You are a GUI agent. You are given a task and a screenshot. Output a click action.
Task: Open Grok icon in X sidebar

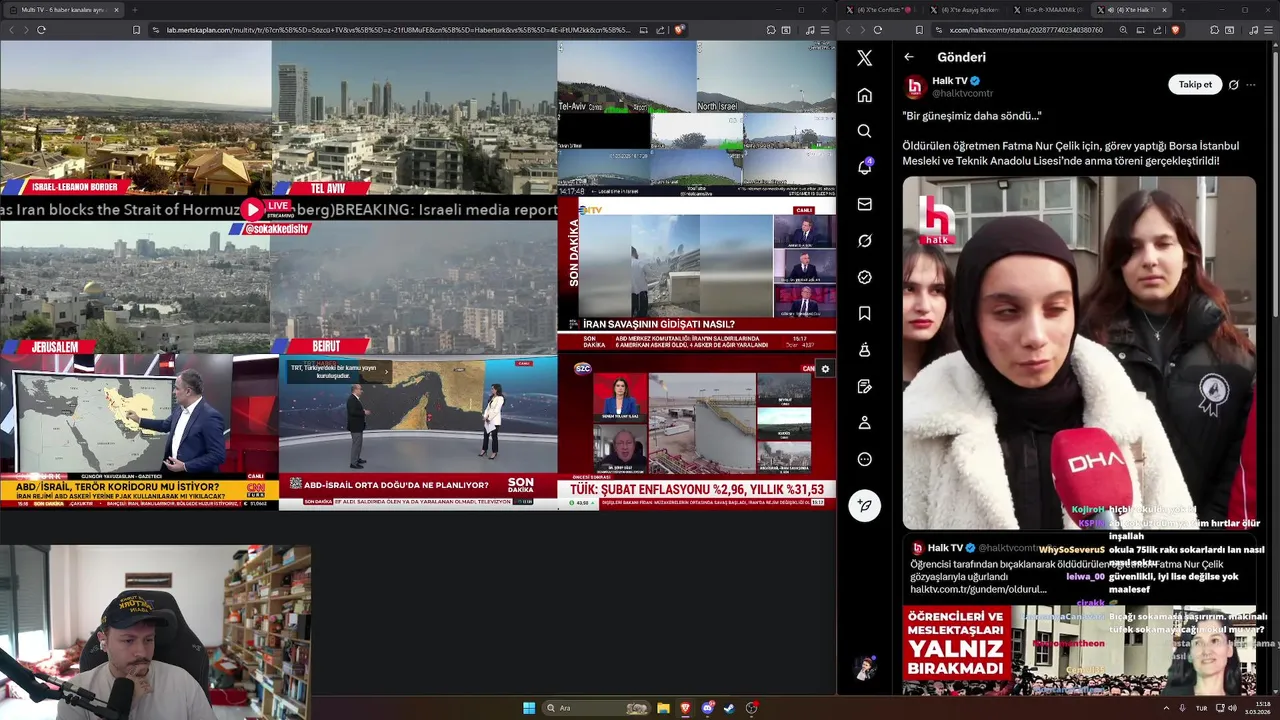864,241
